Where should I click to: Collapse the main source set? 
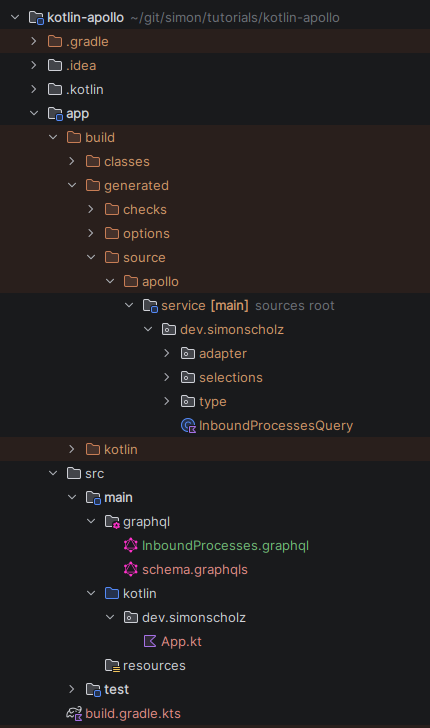click(x=72, y=497)
